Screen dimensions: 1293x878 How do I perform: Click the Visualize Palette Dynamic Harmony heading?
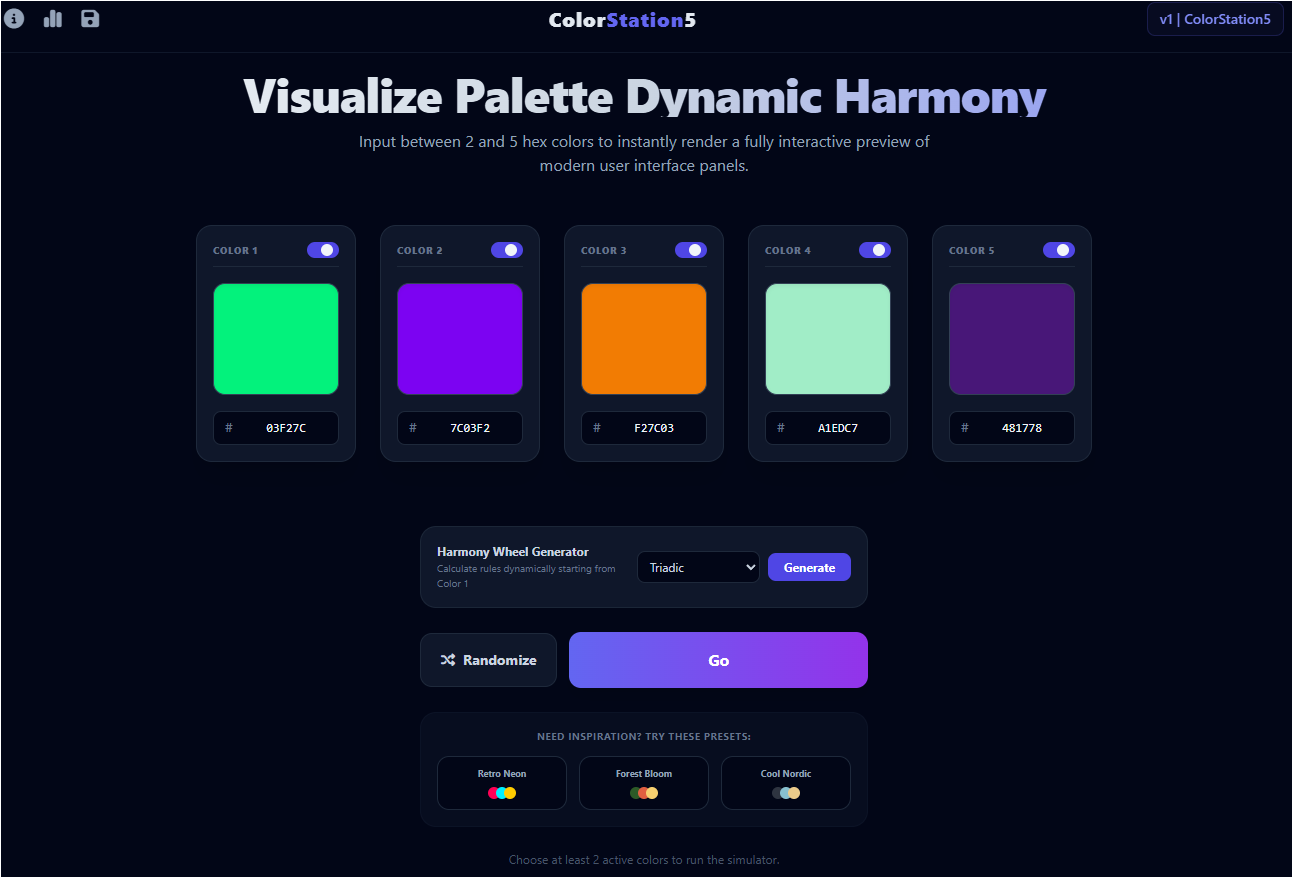pos(645,97)
